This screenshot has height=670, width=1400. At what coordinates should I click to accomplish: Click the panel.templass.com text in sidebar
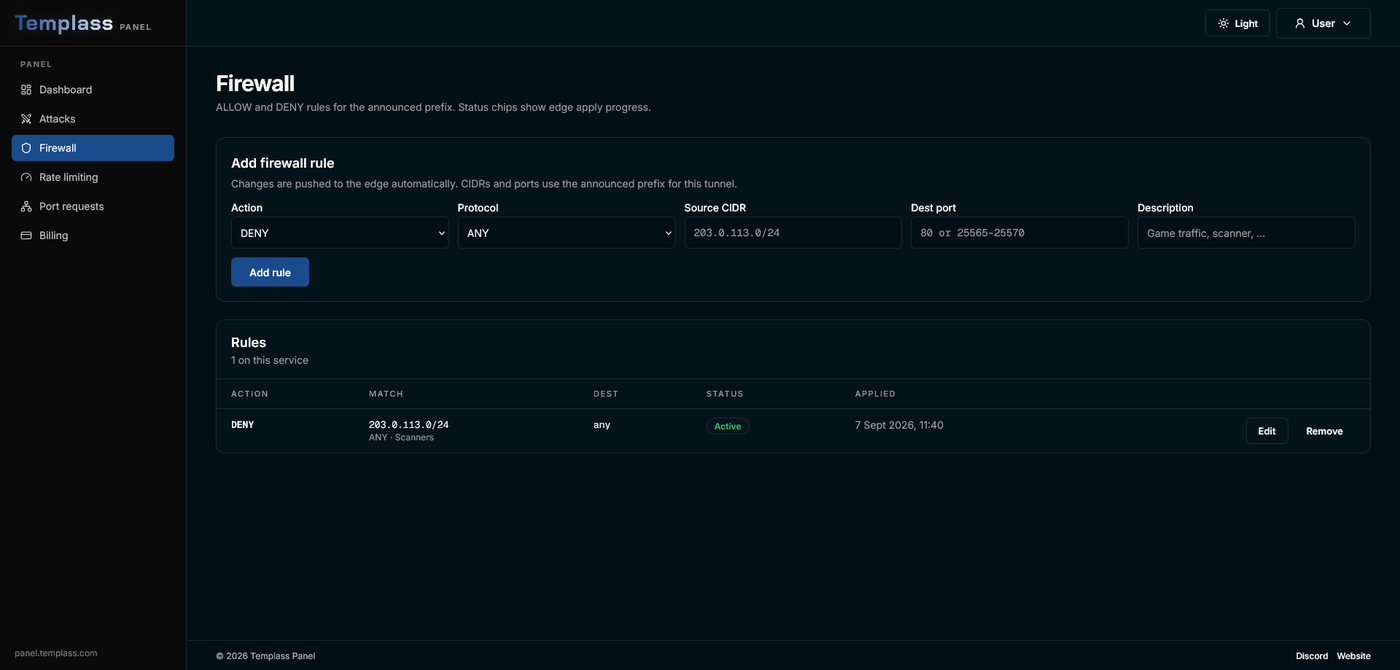click(56, 653)
